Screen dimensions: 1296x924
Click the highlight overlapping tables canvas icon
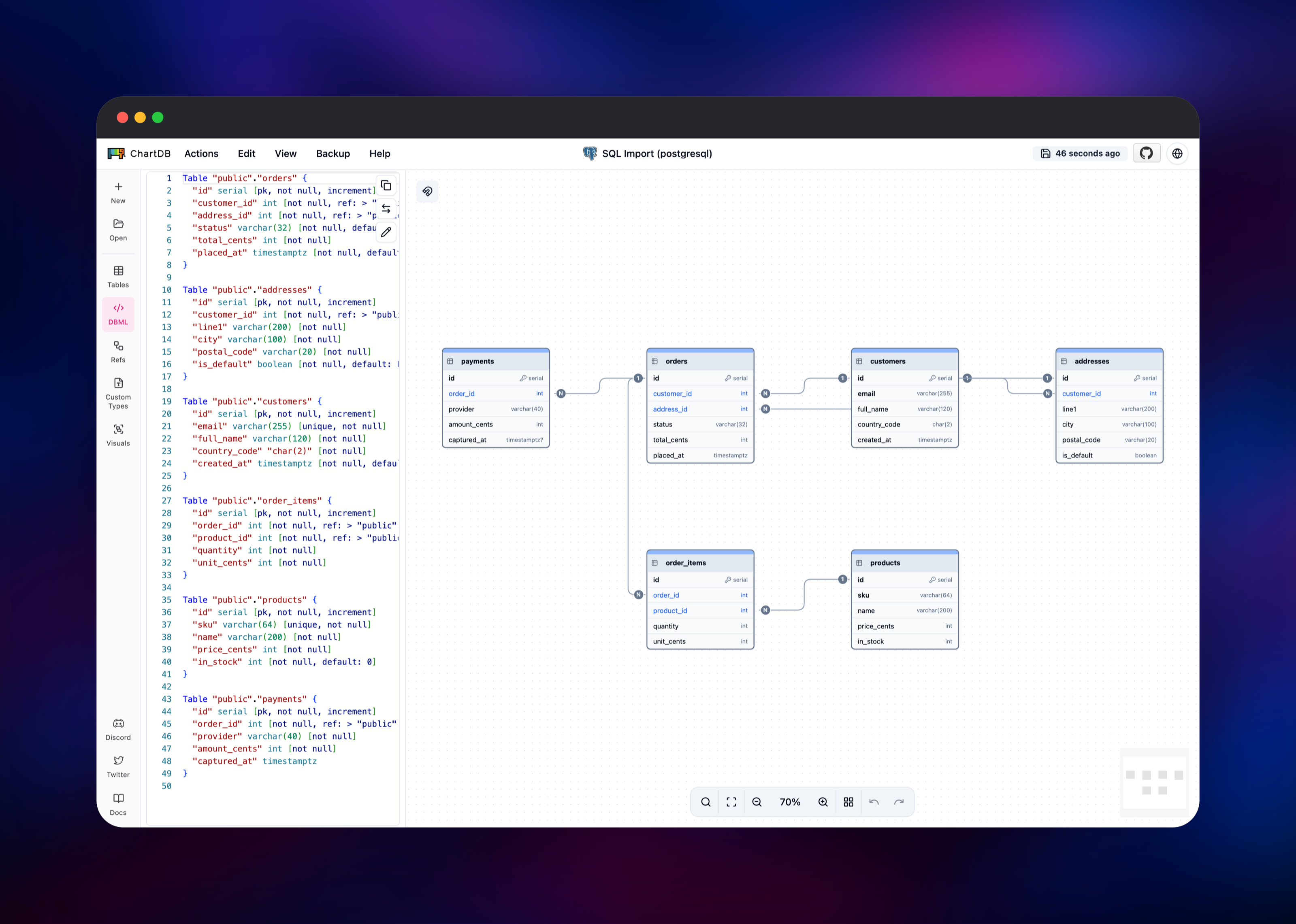pyautogui.click(x=427, y=191)
